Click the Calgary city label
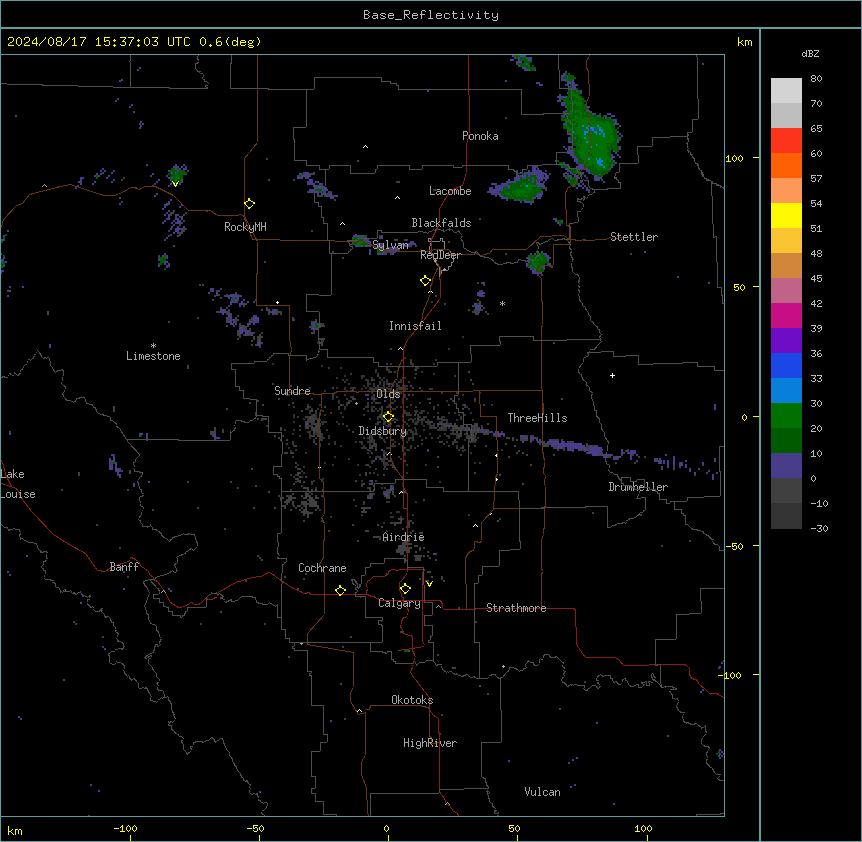The width and height of the screenshot is (862, 842). coord(399,603)
